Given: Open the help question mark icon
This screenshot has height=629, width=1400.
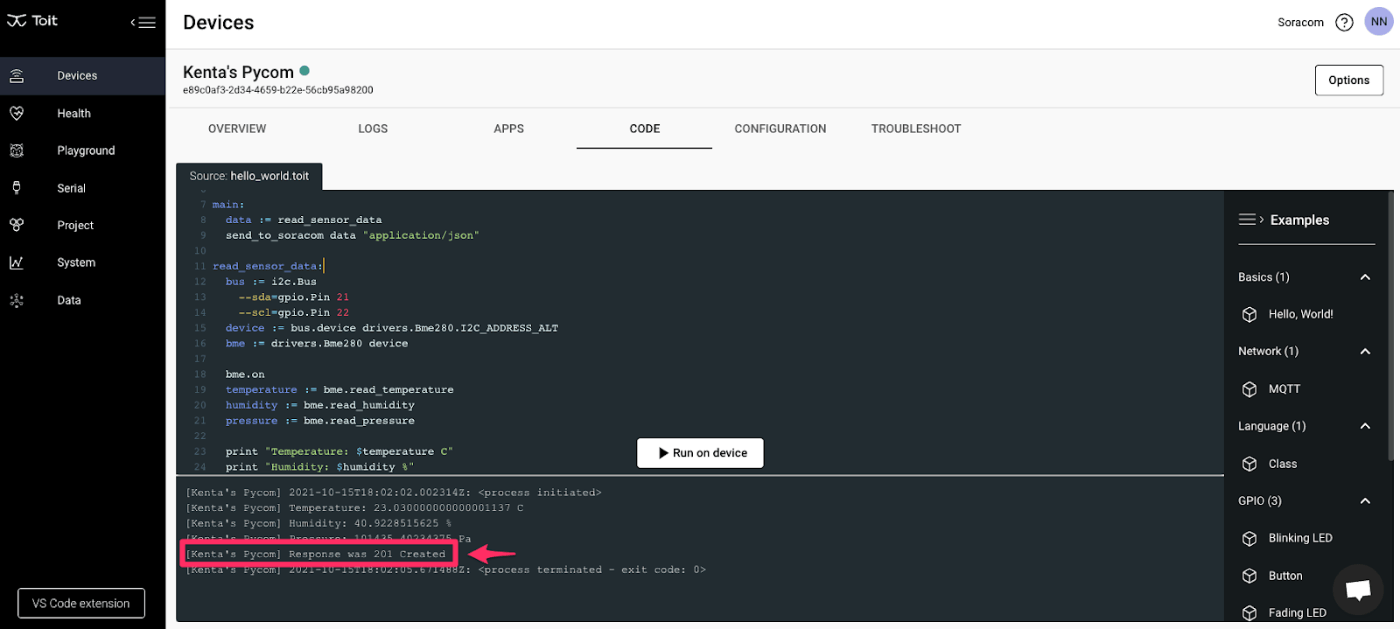Looking at the screenshot, I should point(1344,22).
